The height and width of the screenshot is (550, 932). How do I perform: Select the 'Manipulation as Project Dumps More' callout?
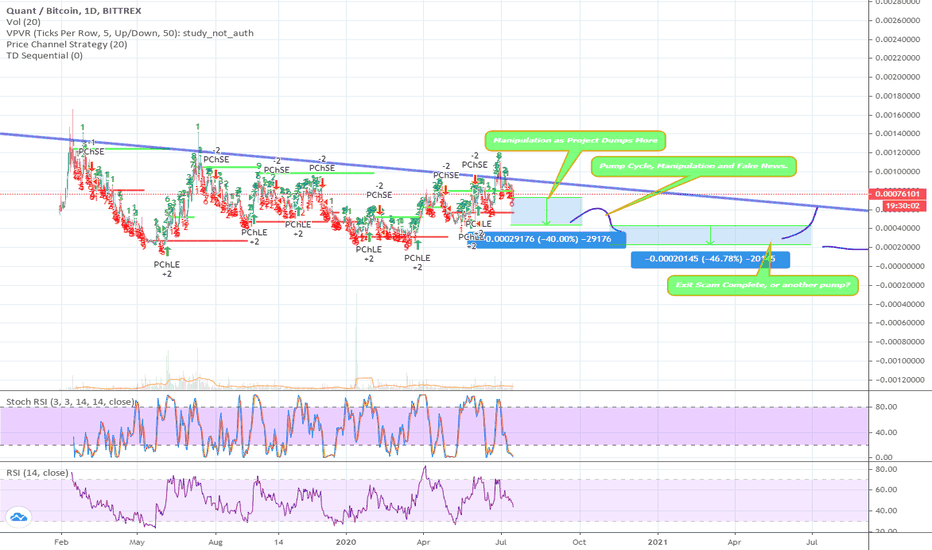click(575, 140)
